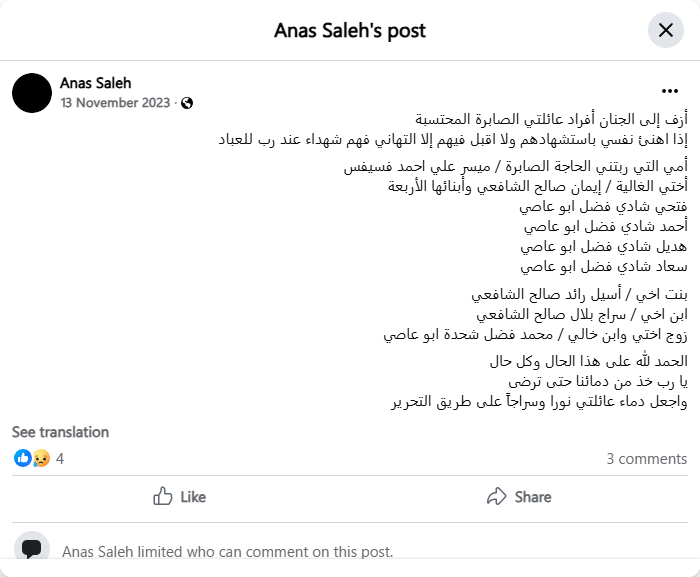Viewport: 700px width, 577px height.
Task: Click the "Anas Saleh's post" dialog title
Action: (350, 30)
